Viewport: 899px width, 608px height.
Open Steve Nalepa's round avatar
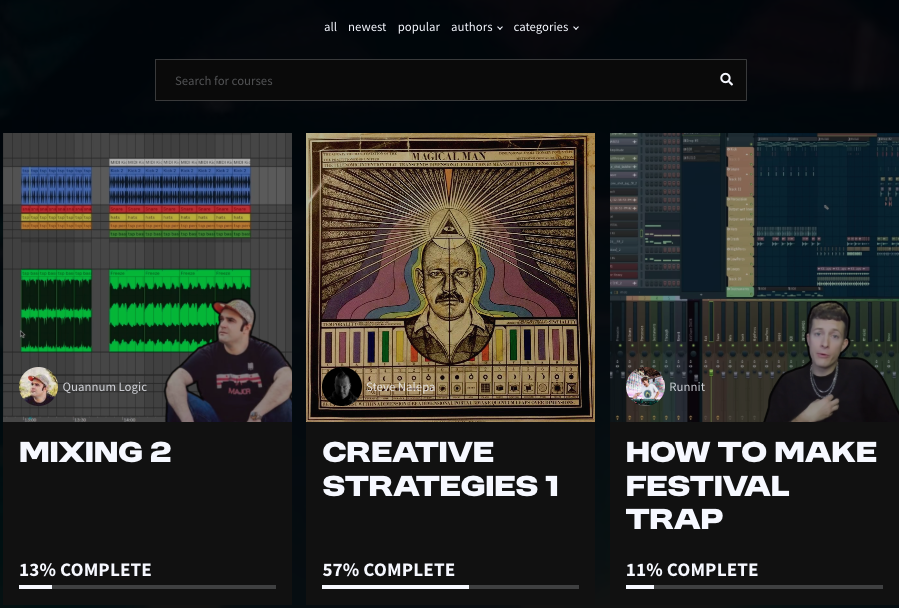(x=342, y=387)
